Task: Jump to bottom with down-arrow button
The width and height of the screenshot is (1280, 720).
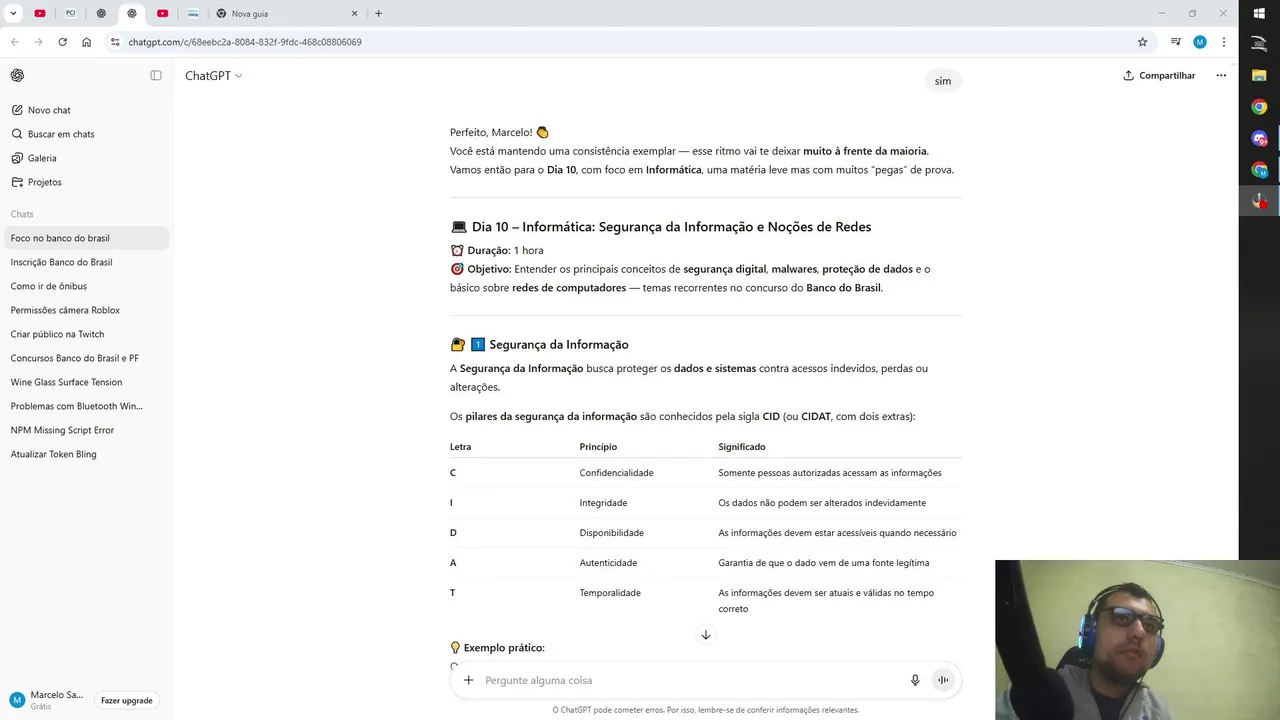Action: pyautogui.click(x=705, y=635)
